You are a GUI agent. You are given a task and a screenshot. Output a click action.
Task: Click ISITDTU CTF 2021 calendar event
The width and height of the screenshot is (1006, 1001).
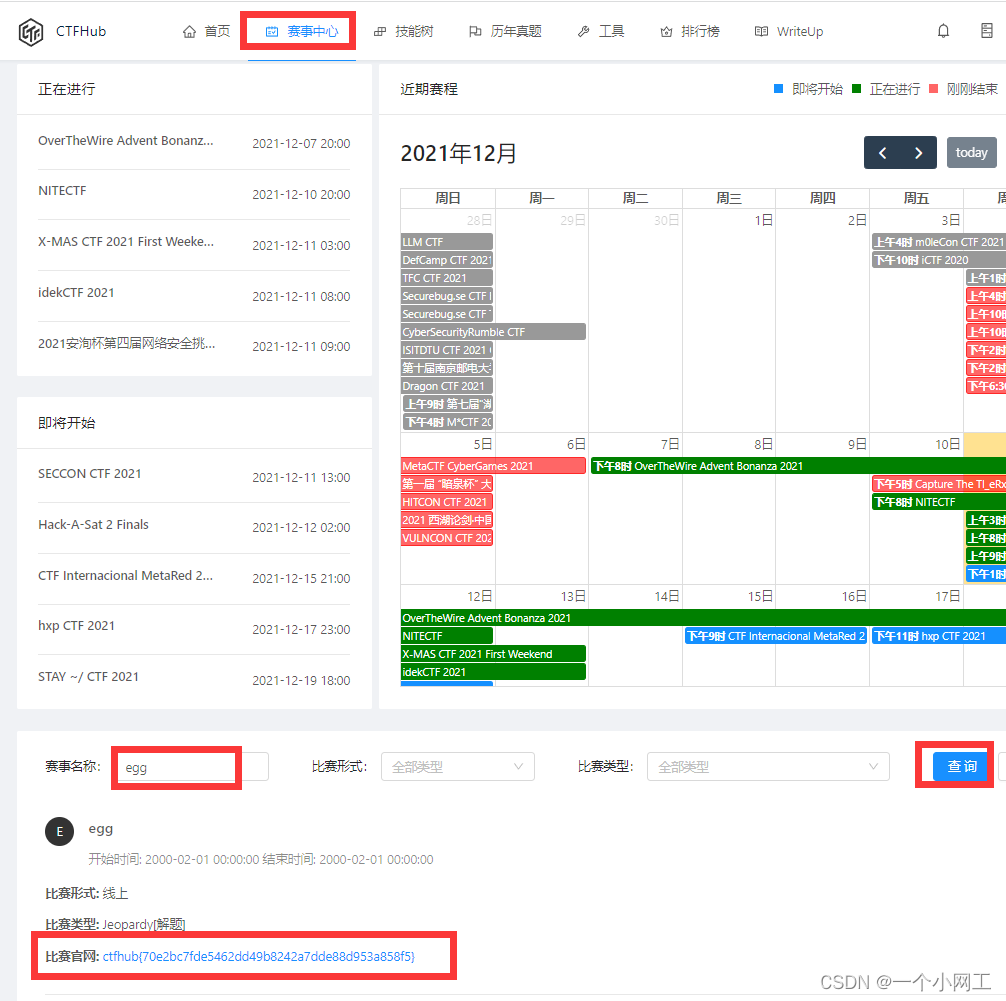coord(447,350)
